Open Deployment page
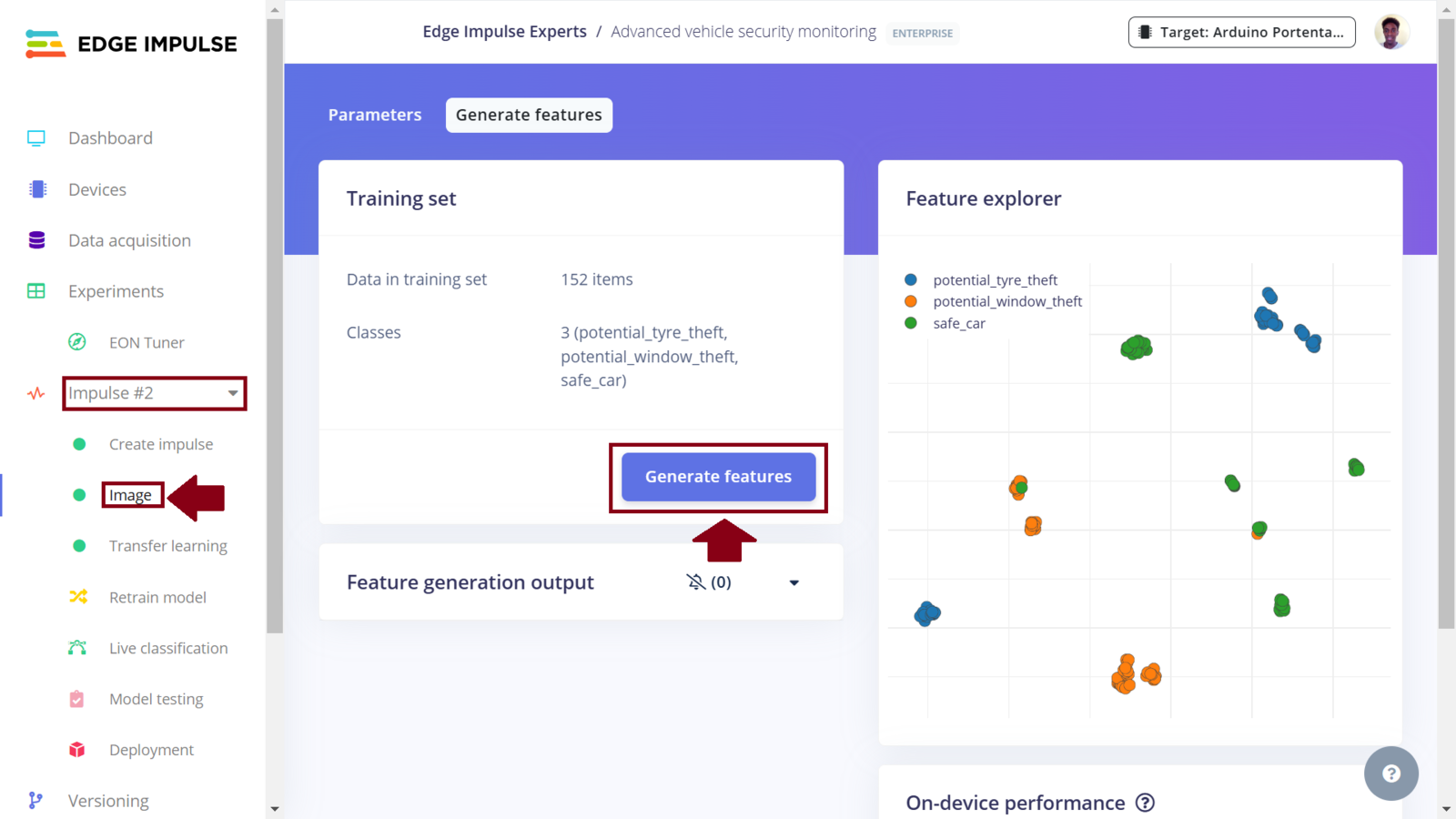Viewport: 1456px width, 819px height. (151, 750)
